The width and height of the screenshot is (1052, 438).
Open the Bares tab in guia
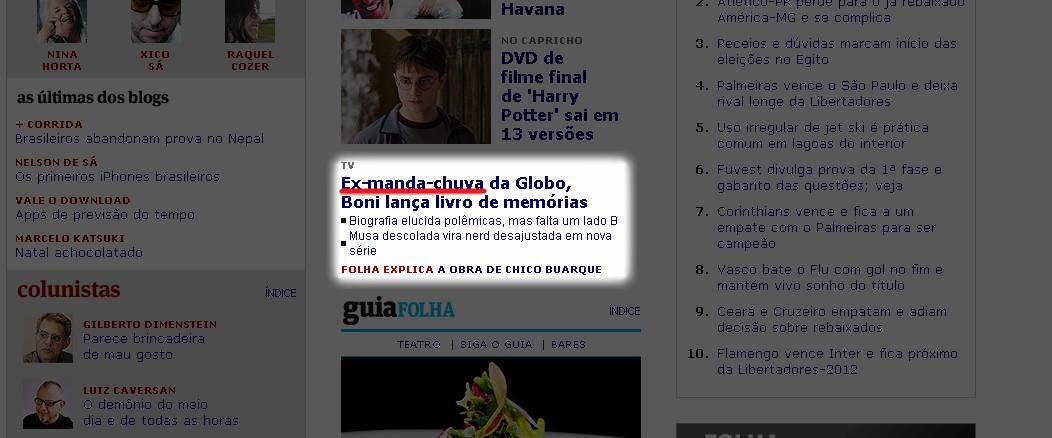[x=568, y=344]
